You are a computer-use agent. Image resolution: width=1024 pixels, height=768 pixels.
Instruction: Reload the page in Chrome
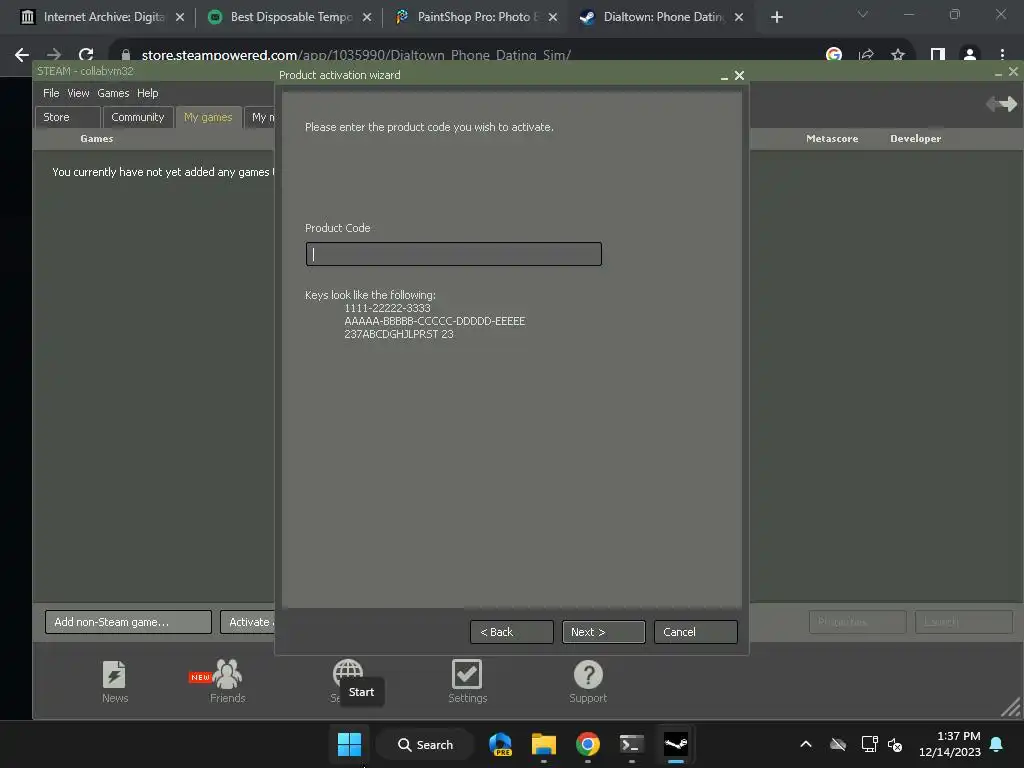point(86,55)
